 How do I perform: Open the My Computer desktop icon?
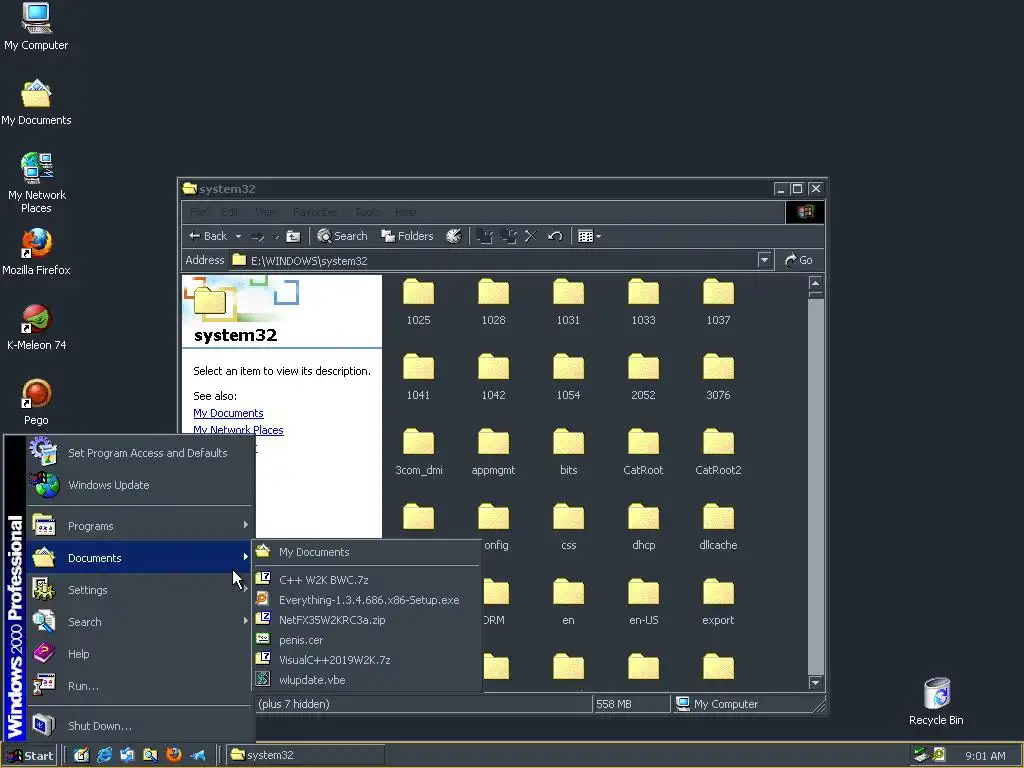(x=36, y=26)
